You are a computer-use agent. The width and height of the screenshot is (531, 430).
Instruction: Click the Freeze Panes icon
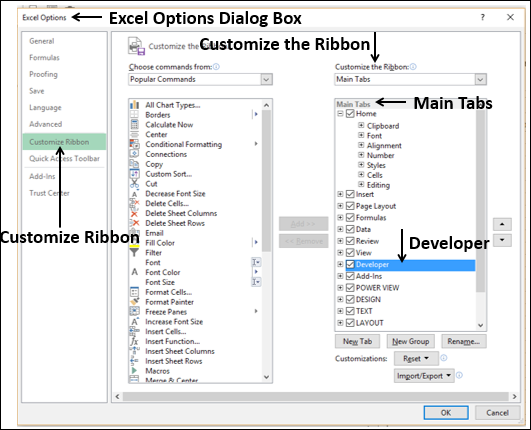pyautogui.click(x=134, y=311)
